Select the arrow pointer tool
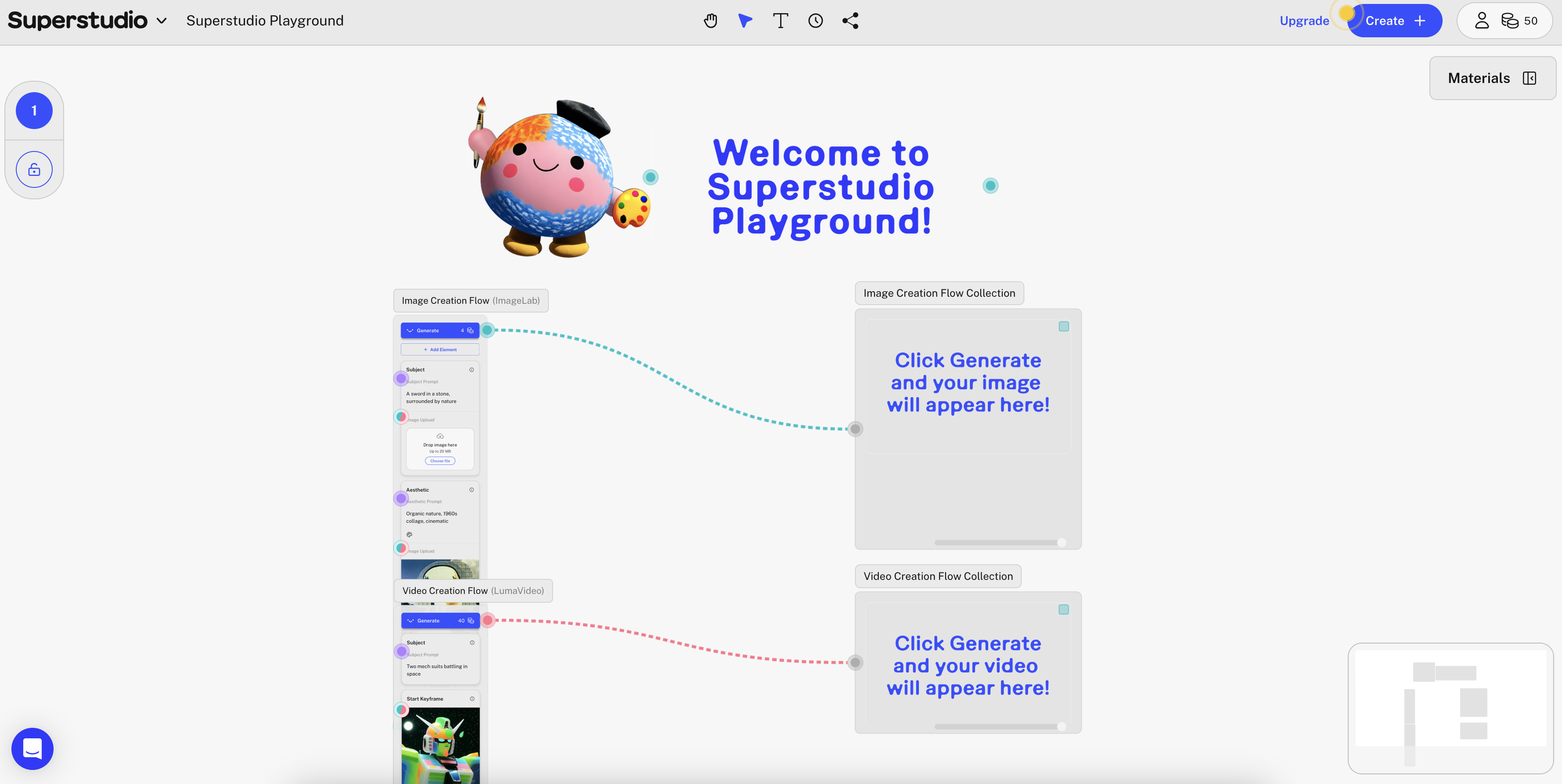The height and width of the screenshot is (784, 1562). click(x=745, y=21)
